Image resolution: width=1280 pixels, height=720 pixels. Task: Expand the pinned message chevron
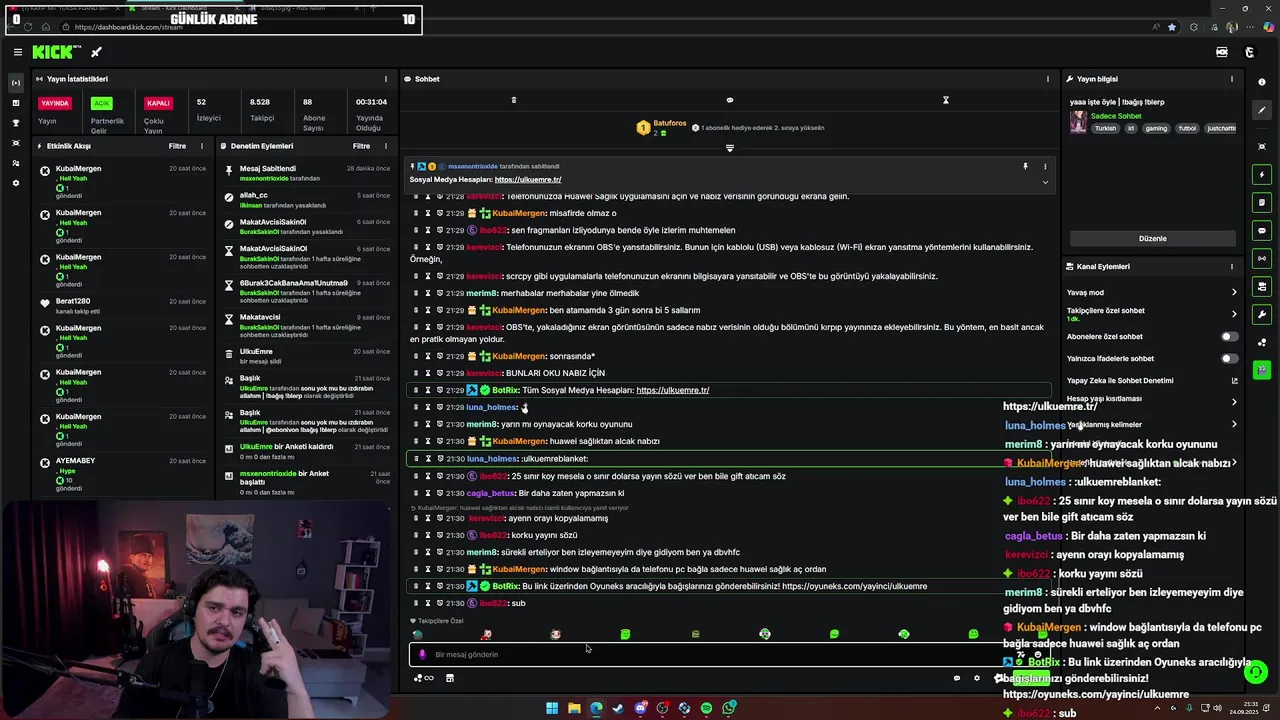[x=1045, y=182]
